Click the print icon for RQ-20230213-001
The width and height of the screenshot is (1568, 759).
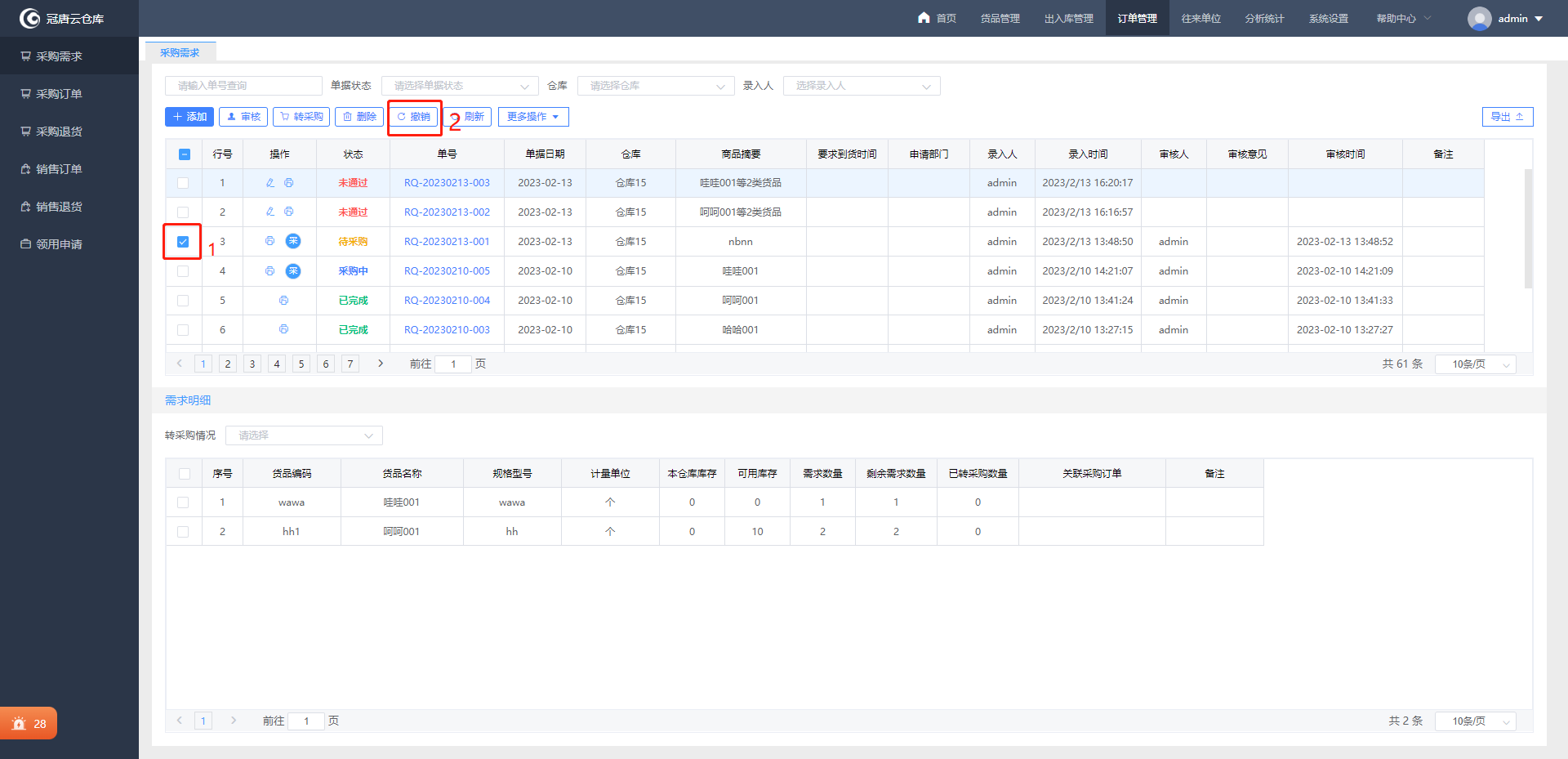[x=269, y=241]
